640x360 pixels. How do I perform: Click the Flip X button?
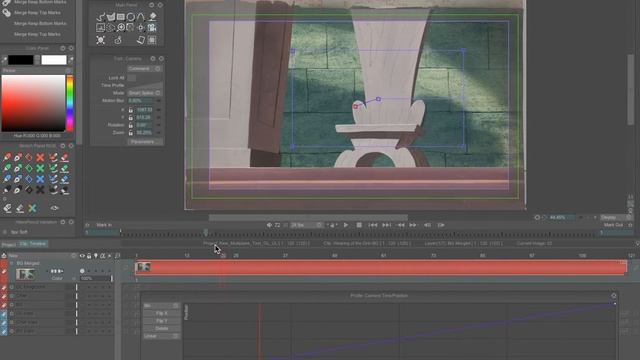tap(161, 313)
